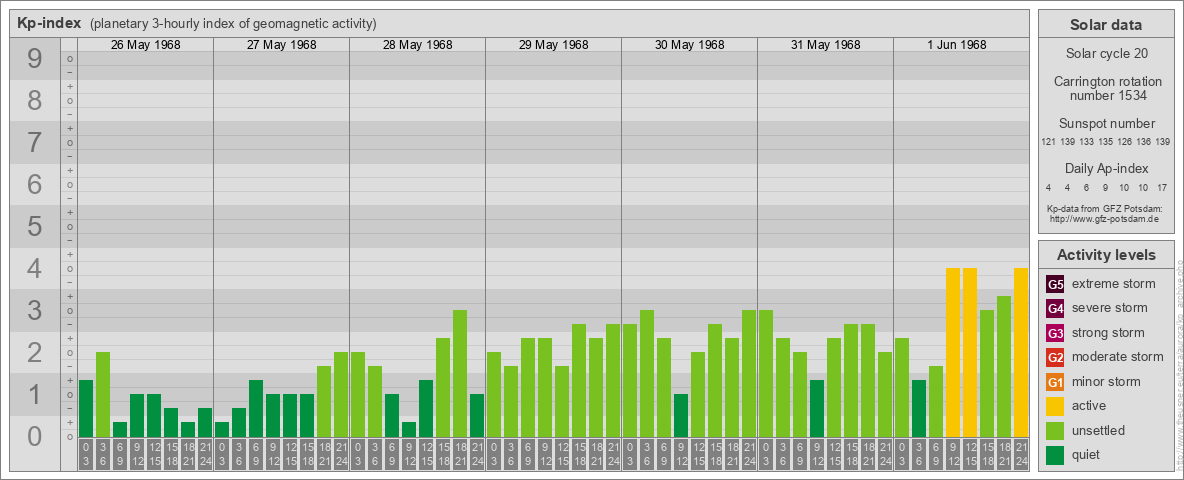This screenshot has height=480, width=1184.
Task: Open the gfz-potsdam.de data source link
Action: pyautogui.click(x=1106, y=219)
